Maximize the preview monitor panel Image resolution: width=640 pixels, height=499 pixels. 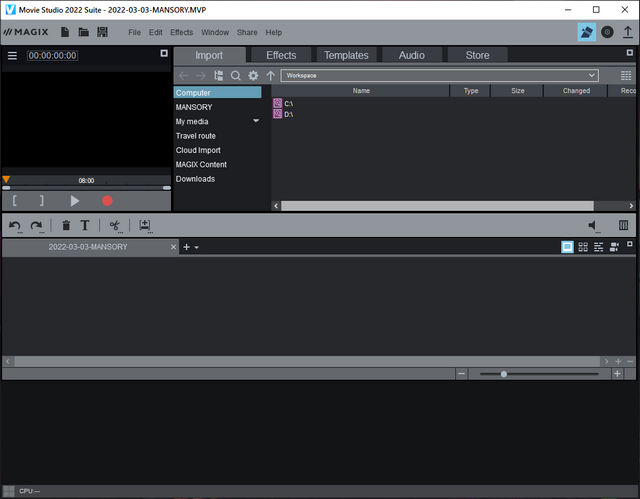coord(164,53)
